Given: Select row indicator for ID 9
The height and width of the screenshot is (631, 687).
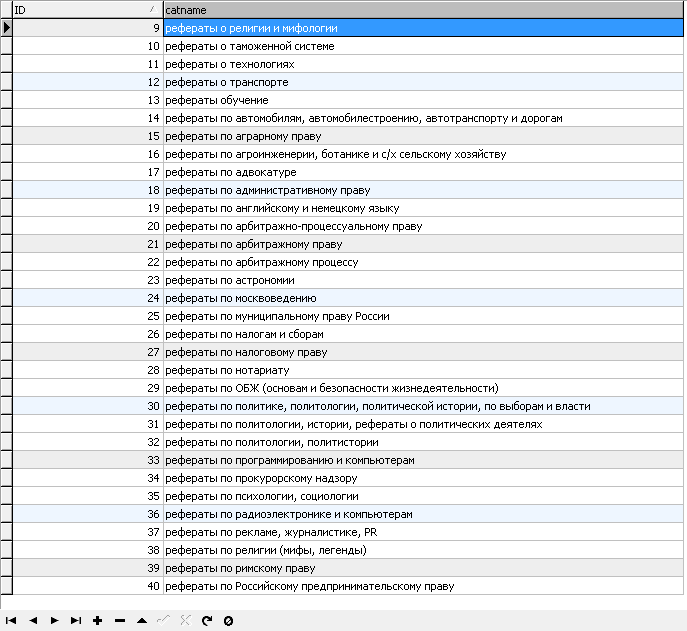Looking at the screenshot, I should (x=6, y=28).
